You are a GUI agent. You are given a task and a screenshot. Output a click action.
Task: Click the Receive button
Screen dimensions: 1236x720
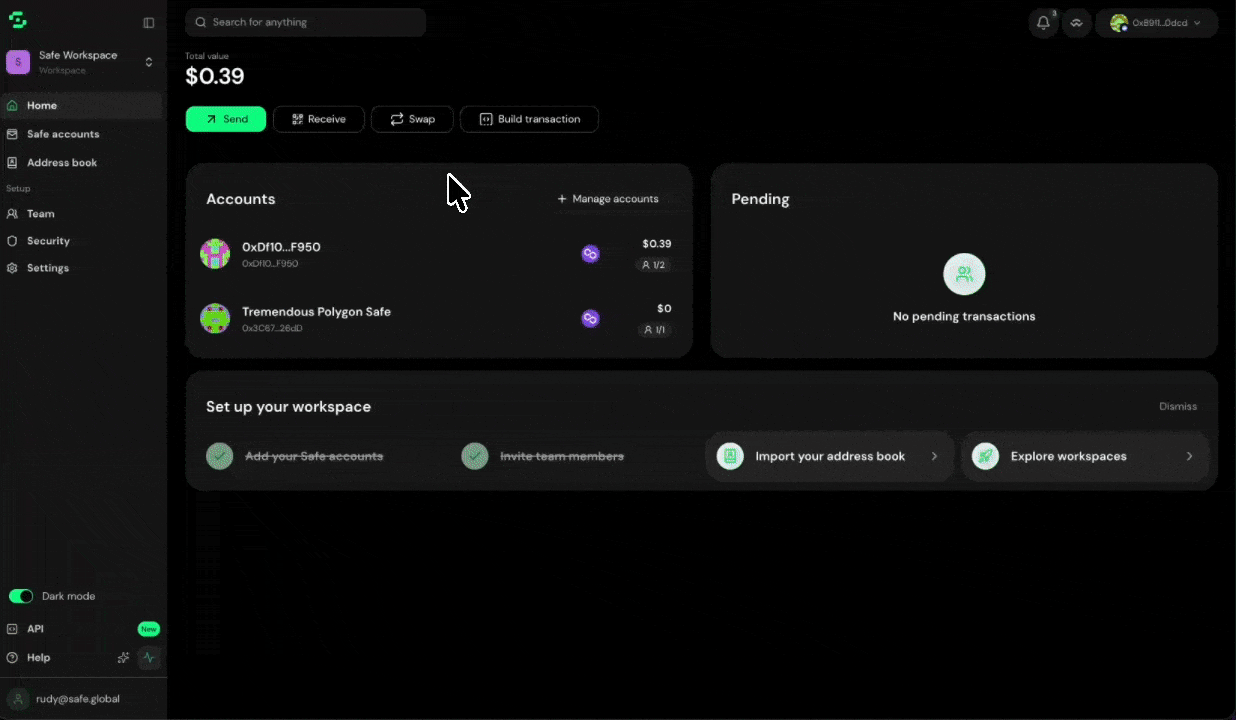319,119
